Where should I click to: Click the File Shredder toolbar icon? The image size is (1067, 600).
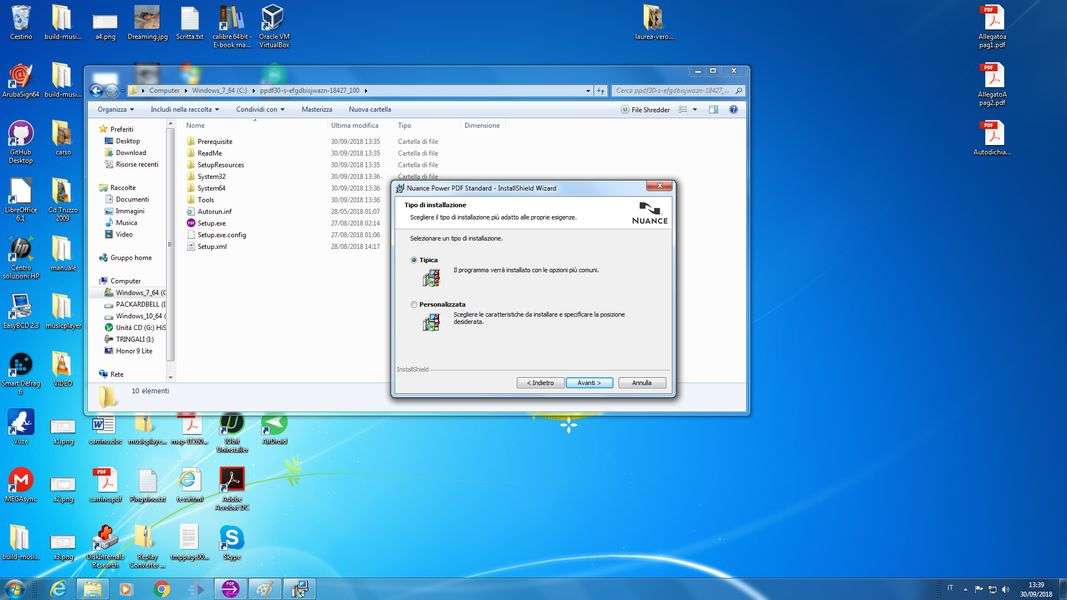coord(645,109)
